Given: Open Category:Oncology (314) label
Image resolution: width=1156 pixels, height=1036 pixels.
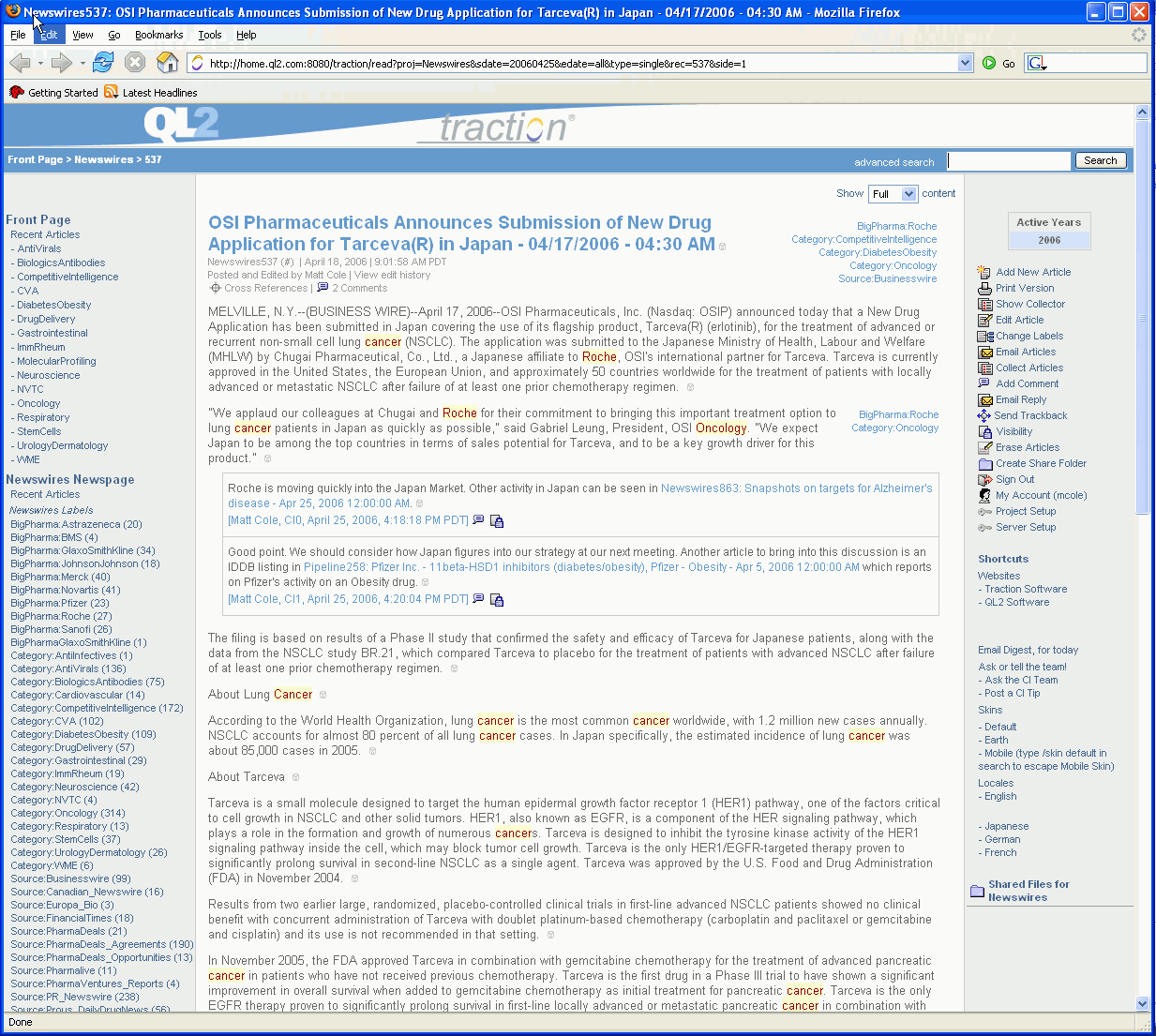Looking at the screenshot, I should coord(68,813).
